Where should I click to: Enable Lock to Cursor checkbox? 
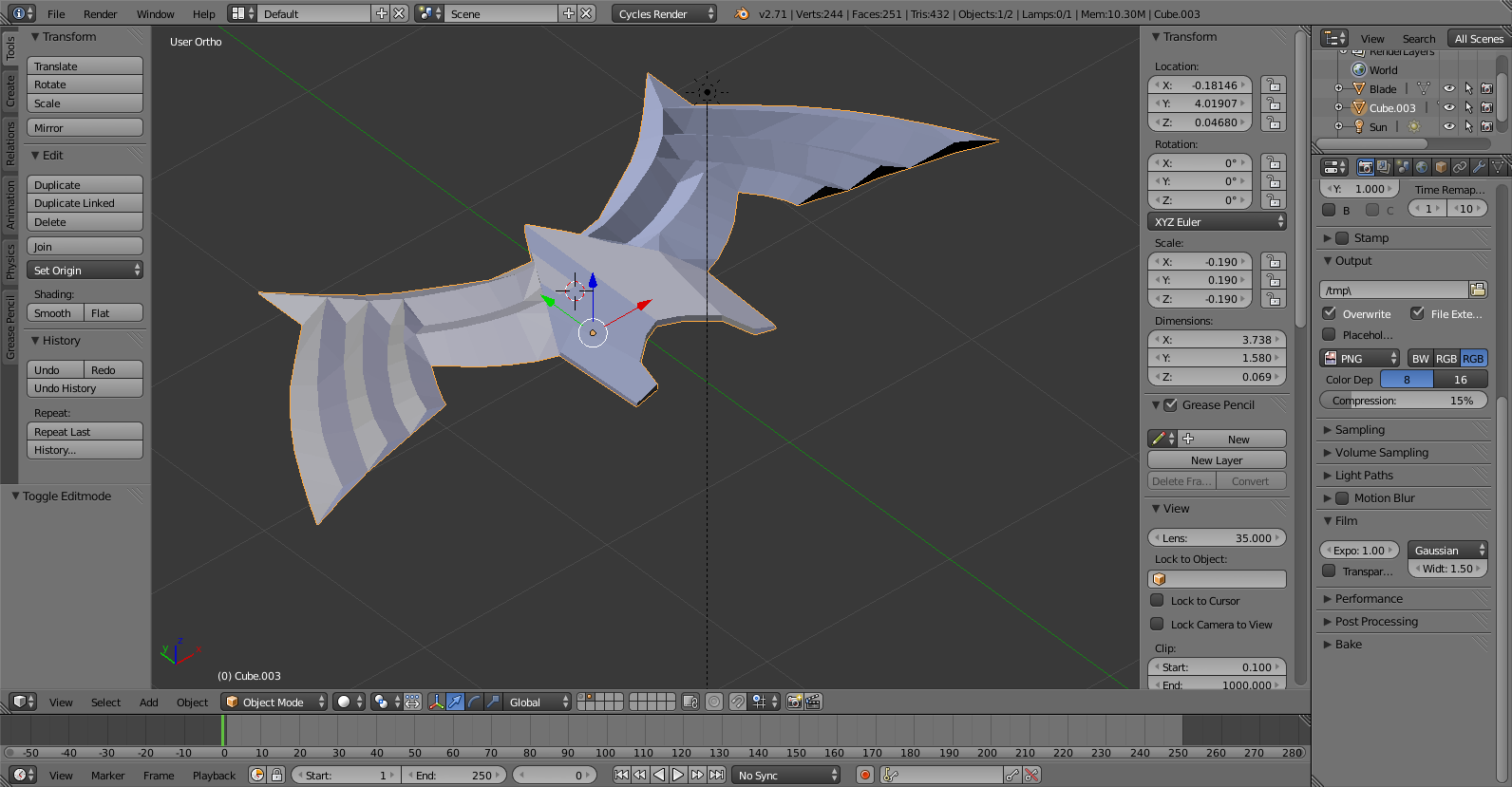(x=1157, y=600)
